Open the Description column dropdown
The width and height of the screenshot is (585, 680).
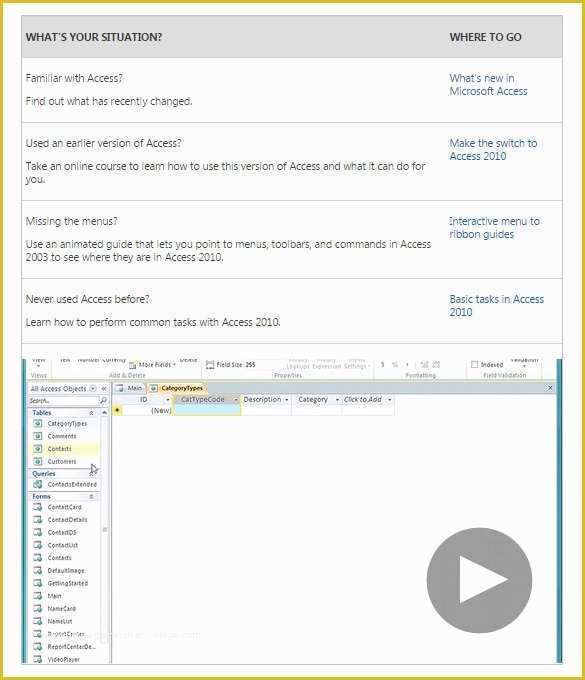point(287,400)
